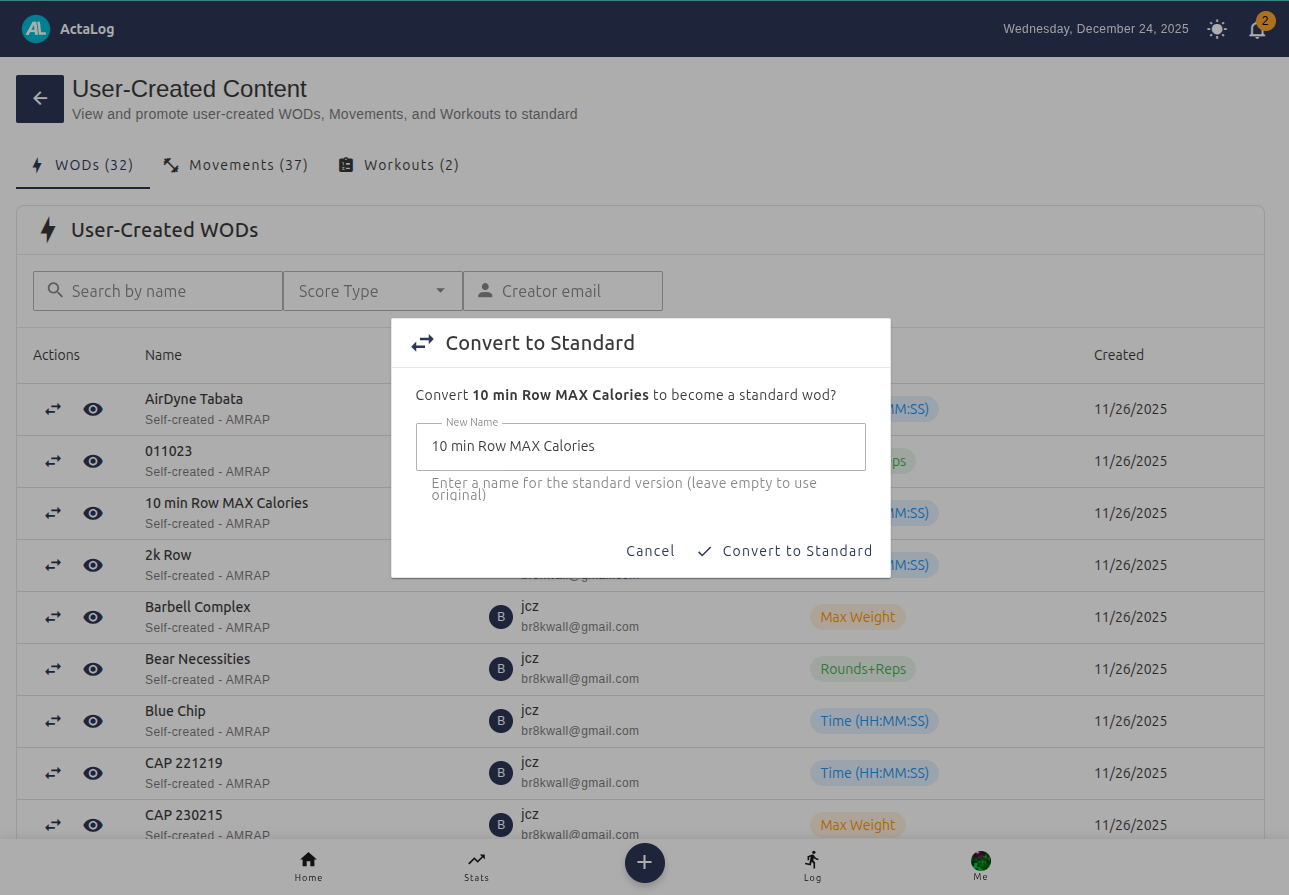Image resolution: width=1289 pixels, height=895 pixels.
Task: Click convert icon for Bear Necessities row
Action: click(x=53, y=669)
